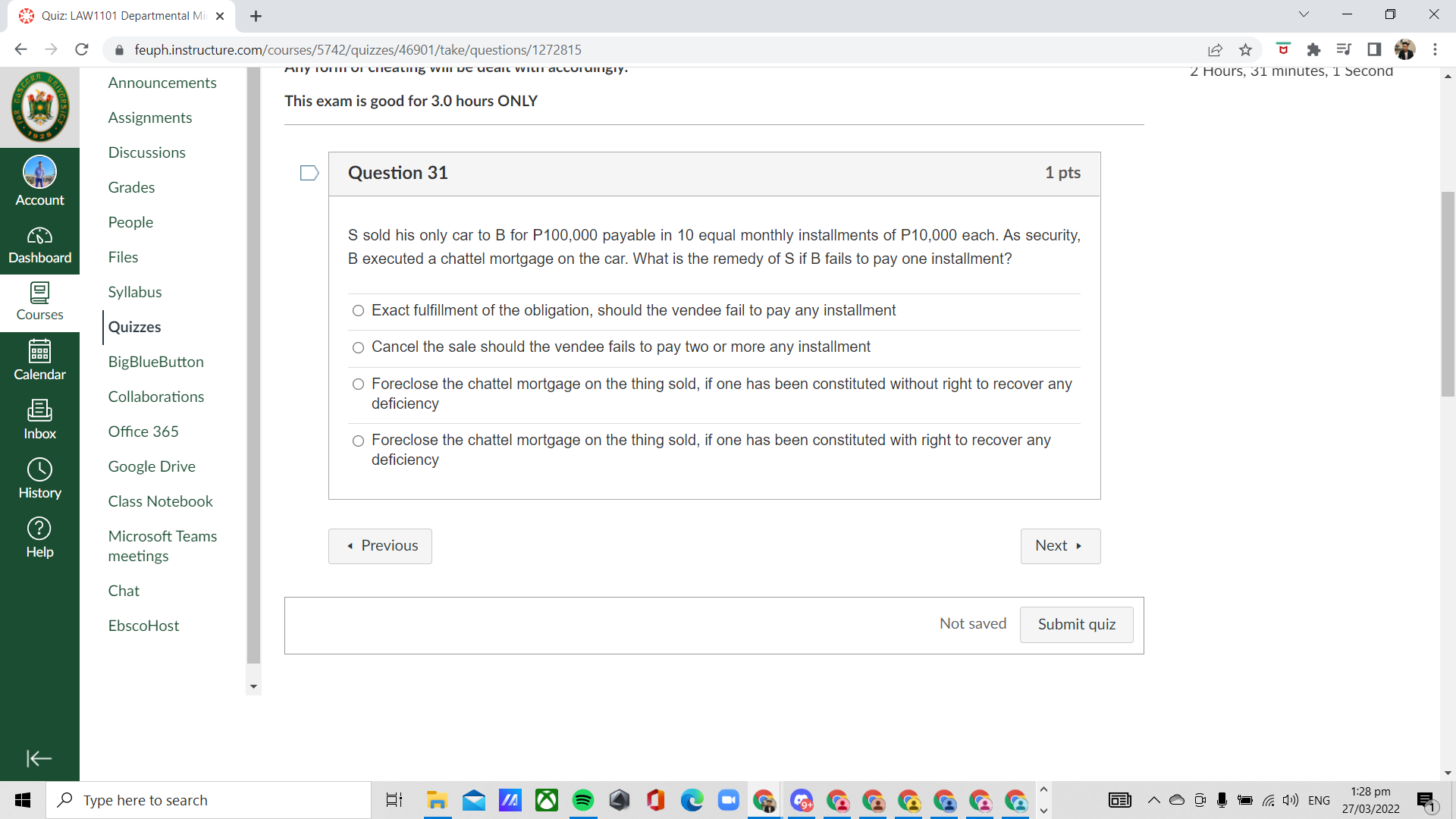Click the Windows taskbar search box
1456x819 pixels.
(x=209, y=800)
